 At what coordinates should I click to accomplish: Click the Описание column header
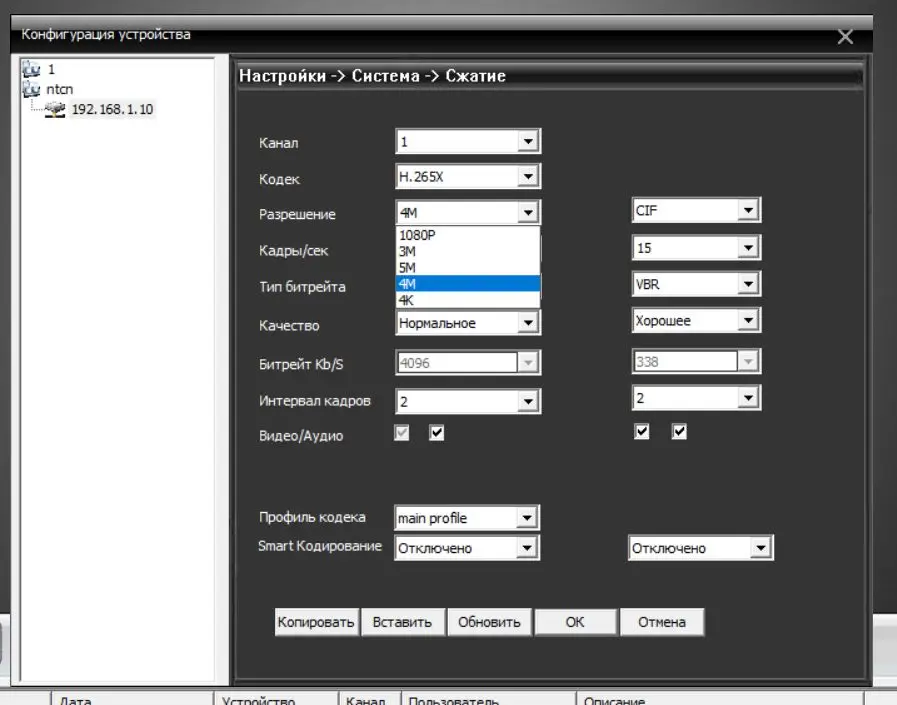pos(720,699)
